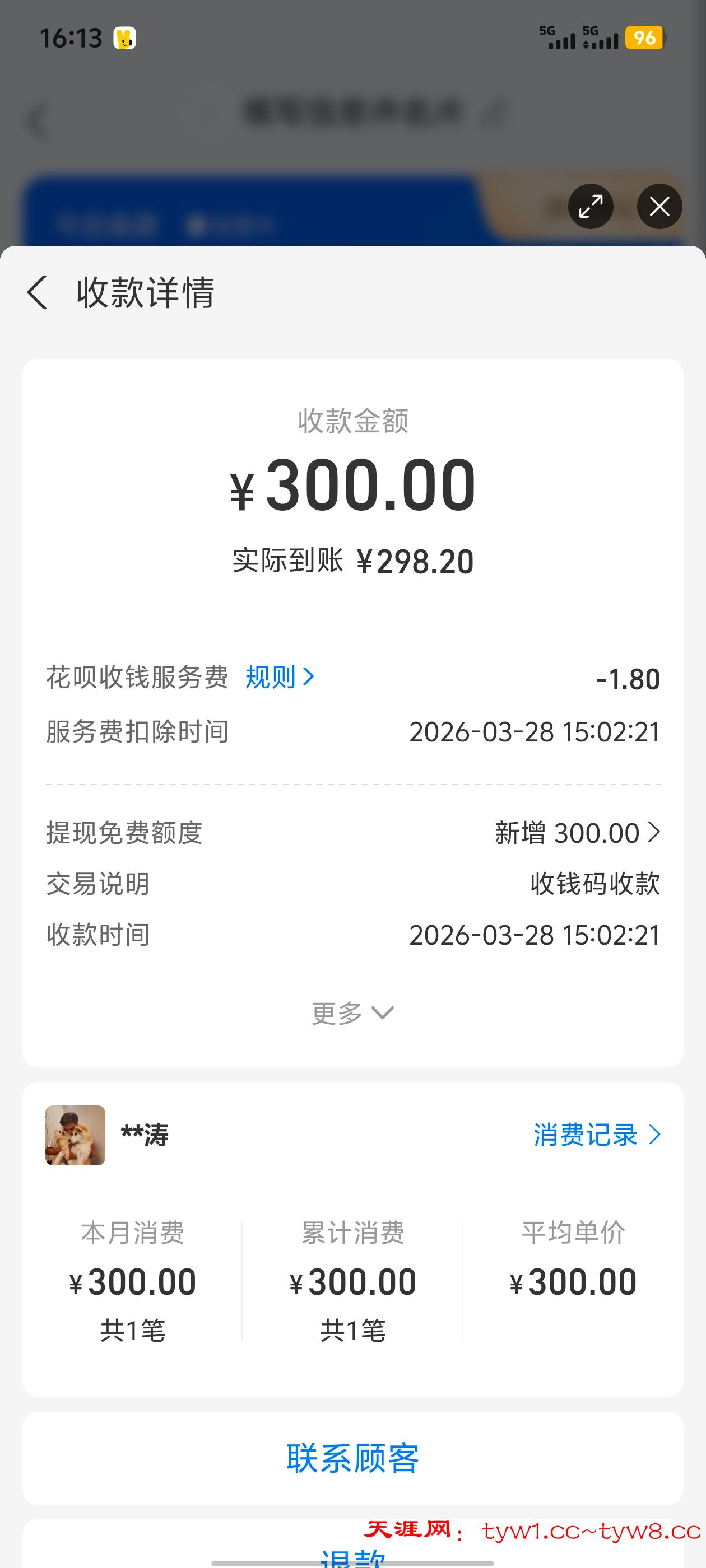This screenshot has width=706, height=1568.
Task: Tap the dimmed back arrow behind the panel
Action: 38,121
